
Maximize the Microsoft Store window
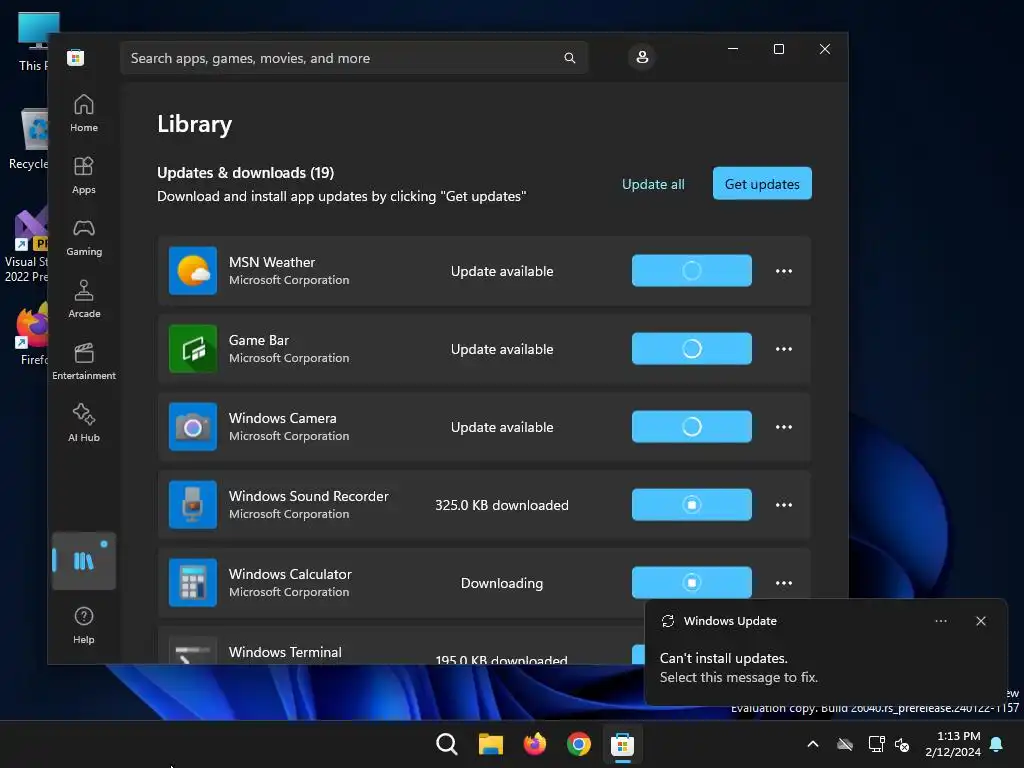778,49
